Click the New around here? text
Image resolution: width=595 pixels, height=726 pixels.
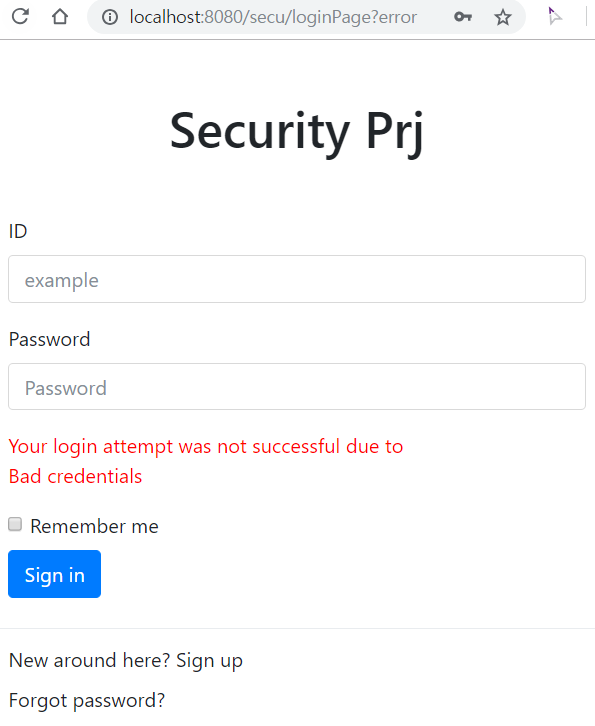pyautogui.click(x=90, y=660)
